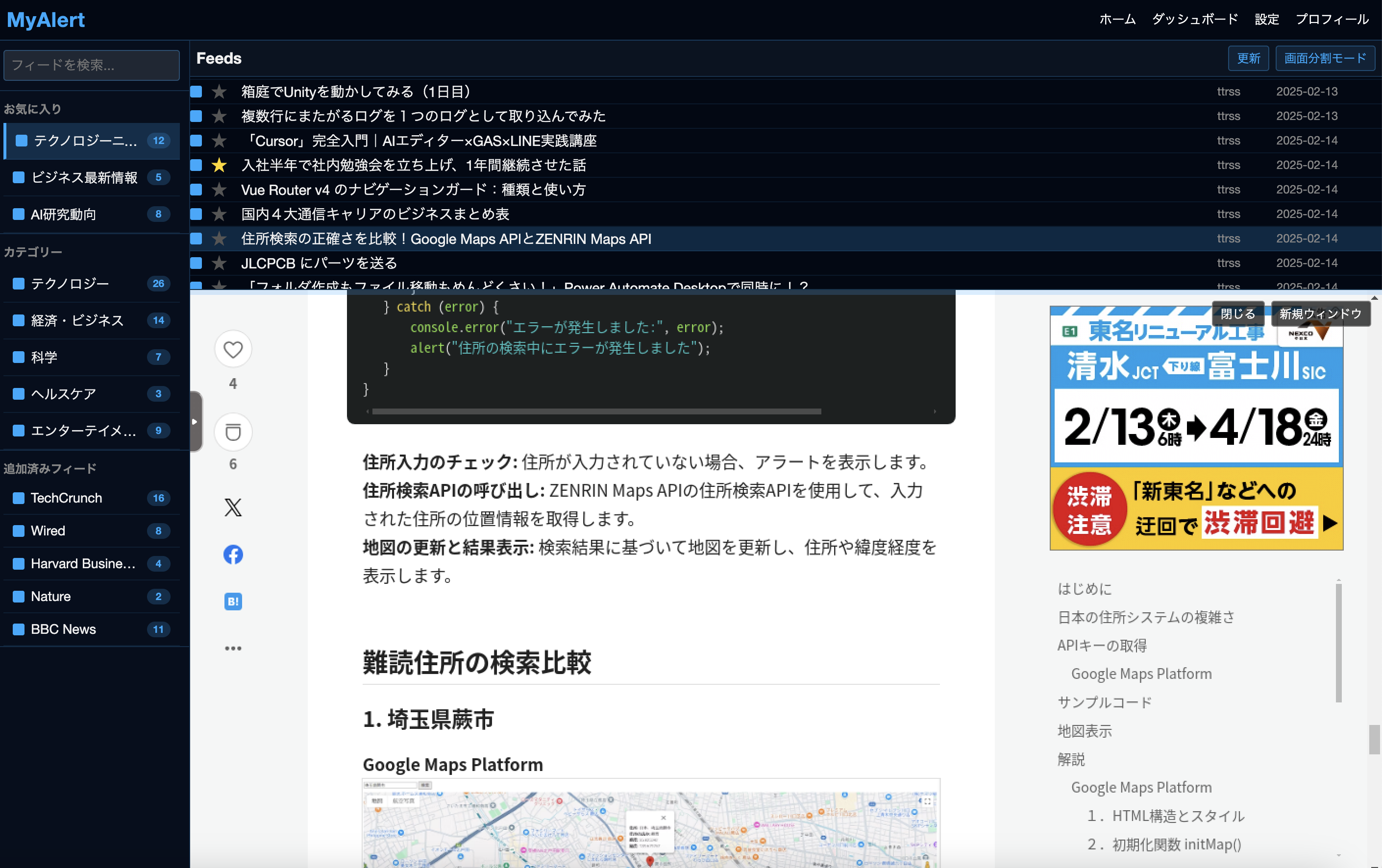This screenshot has height=868, width=1382.
Task: Select the AI研究動向 favorite feed
Action: pyautogui.click(x=92, y=214)
